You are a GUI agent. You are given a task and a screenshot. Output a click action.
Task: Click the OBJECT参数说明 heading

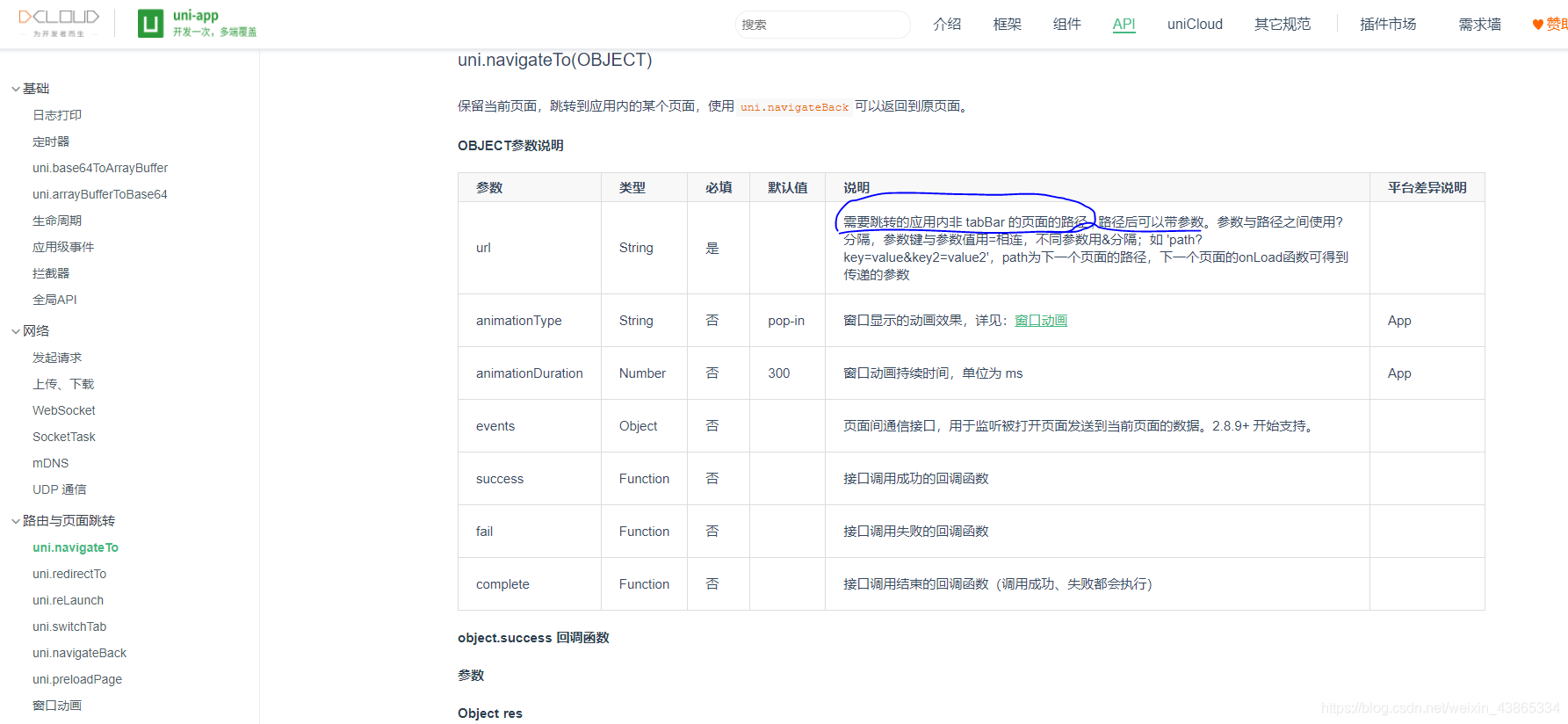510,146
